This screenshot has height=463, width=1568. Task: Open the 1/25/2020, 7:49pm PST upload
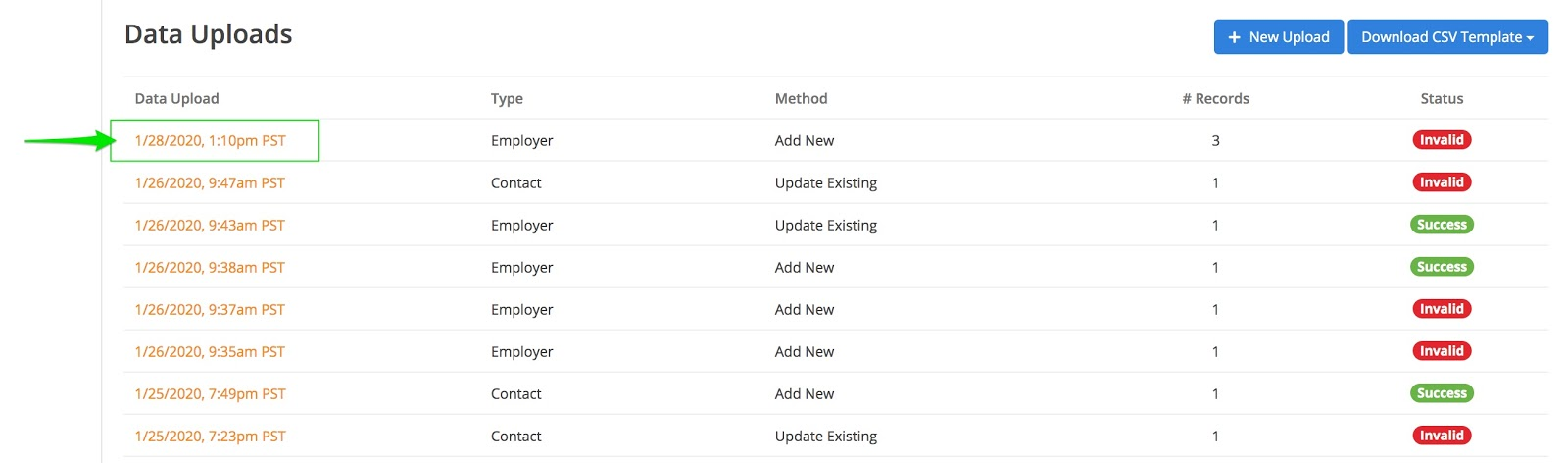pyautogui.click(x=211, y=394)
